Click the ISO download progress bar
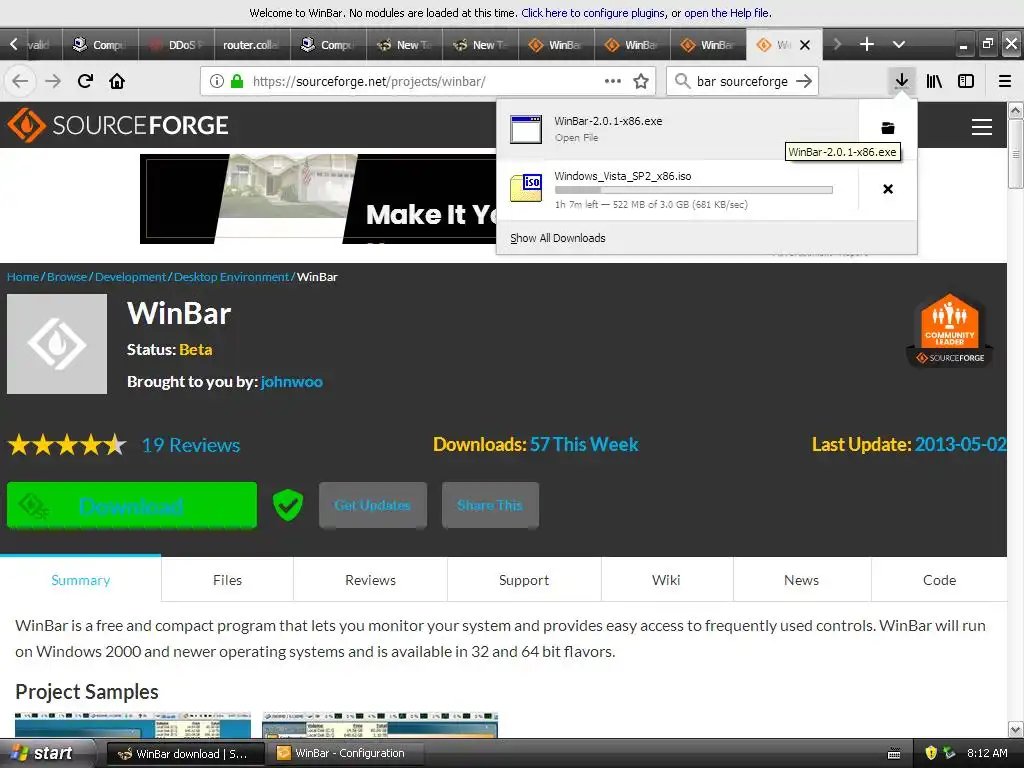This screenshot has width=1024, height=768. point(694,190)
